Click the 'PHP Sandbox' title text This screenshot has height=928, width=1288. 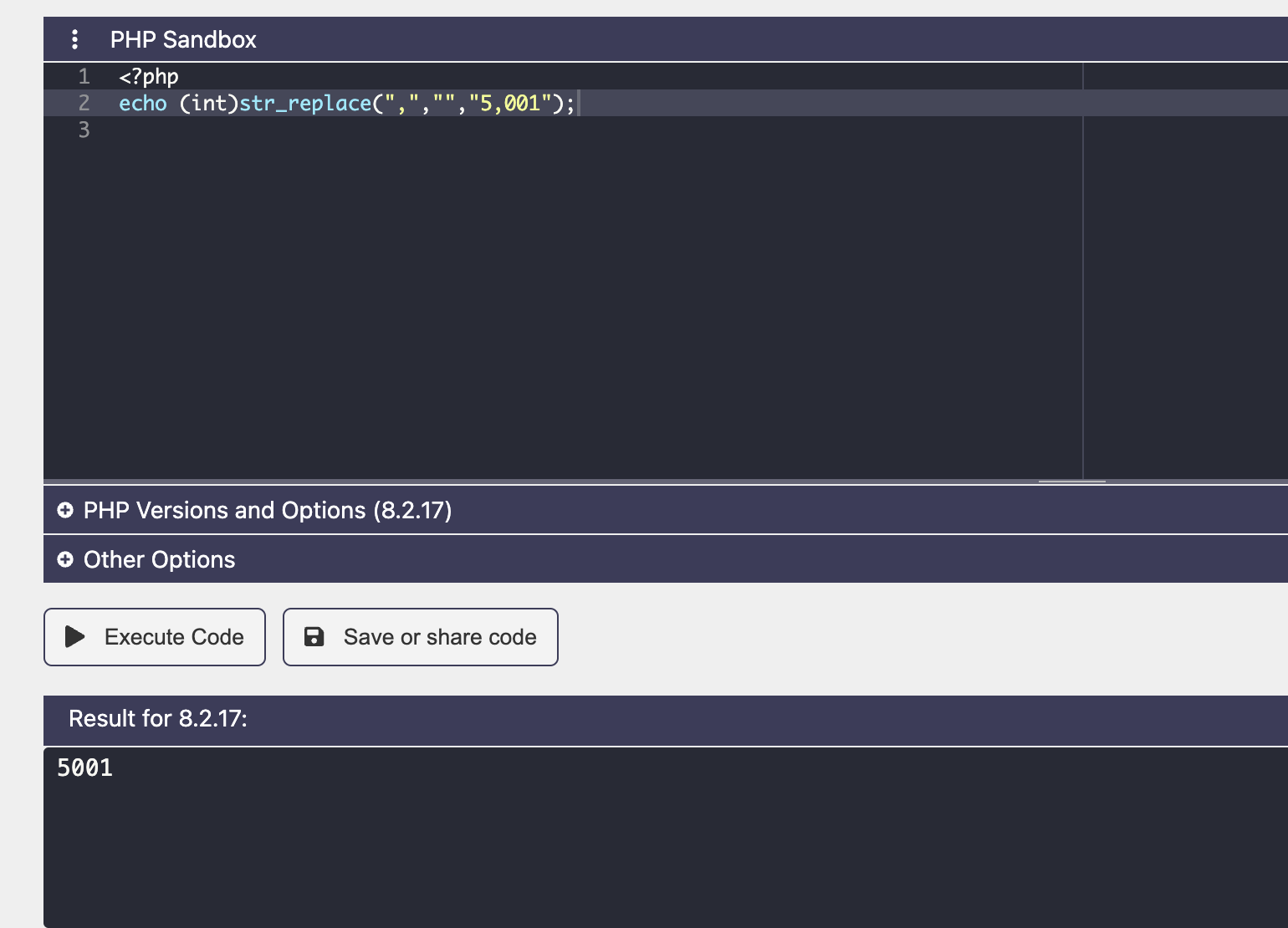point(183,39)
